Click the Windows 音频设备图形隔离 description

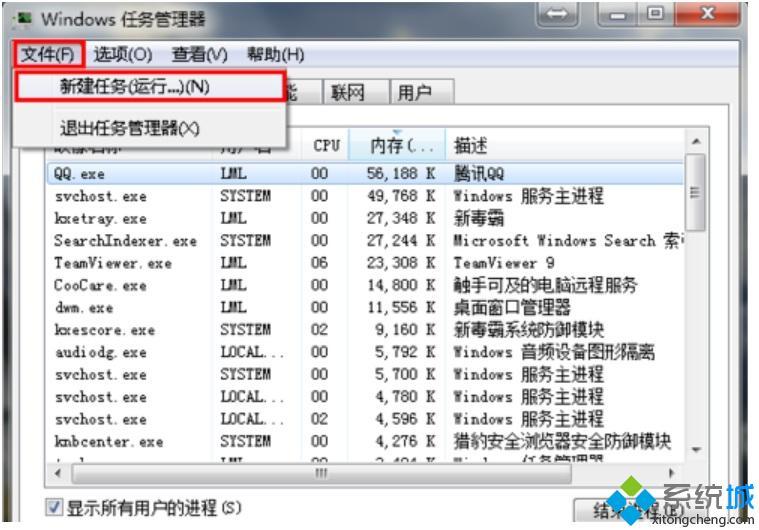(554, 352)
